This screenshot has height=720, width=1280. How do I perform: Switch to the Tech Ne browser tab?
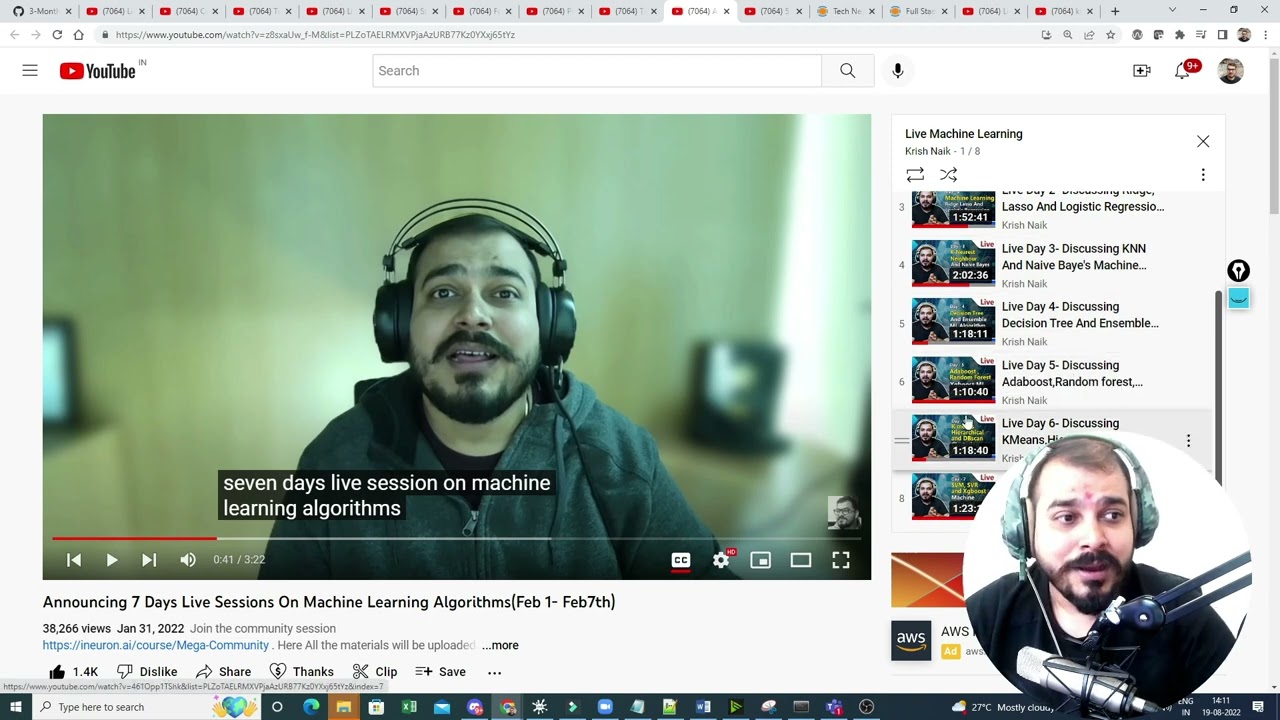click(x=846, y=11)
